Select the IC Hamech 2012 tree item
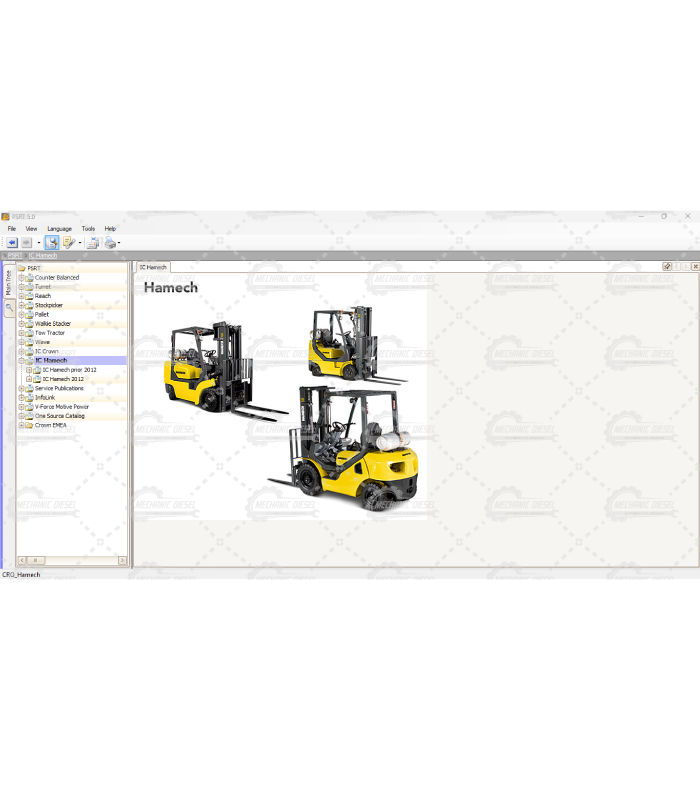 pos(63,379)
